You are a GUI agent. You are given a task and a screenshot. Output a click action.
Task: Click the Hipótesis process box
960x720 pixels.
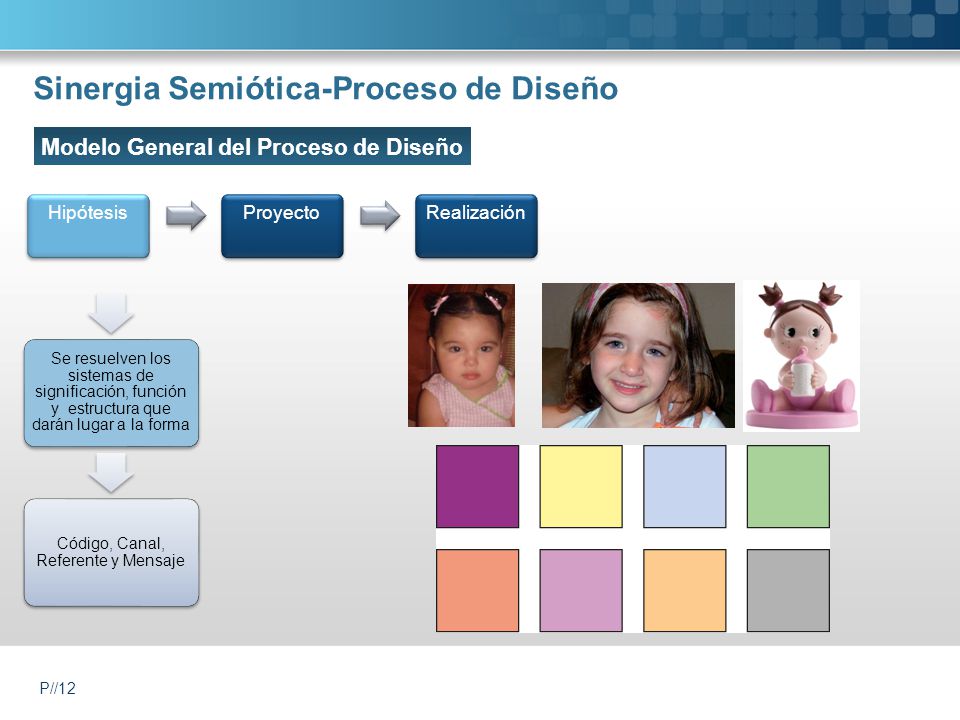tap(88, 226)
